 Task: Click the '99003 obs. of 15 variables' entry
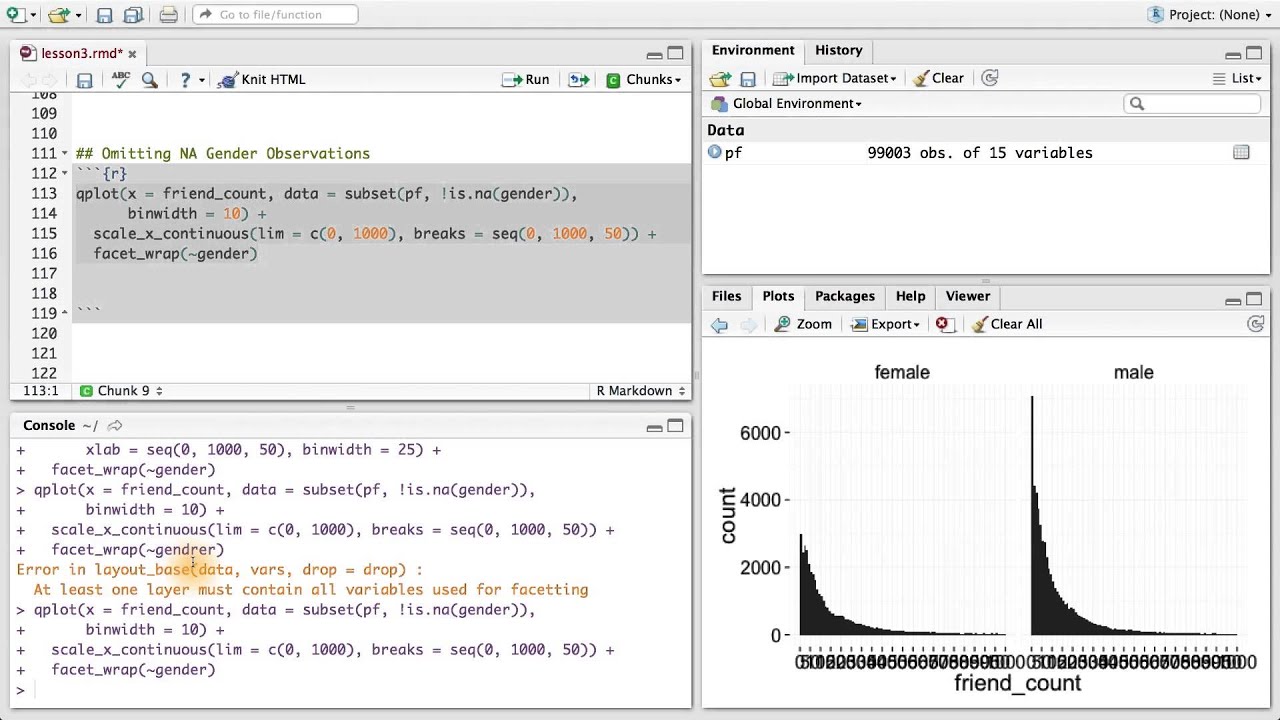(980, 152)
